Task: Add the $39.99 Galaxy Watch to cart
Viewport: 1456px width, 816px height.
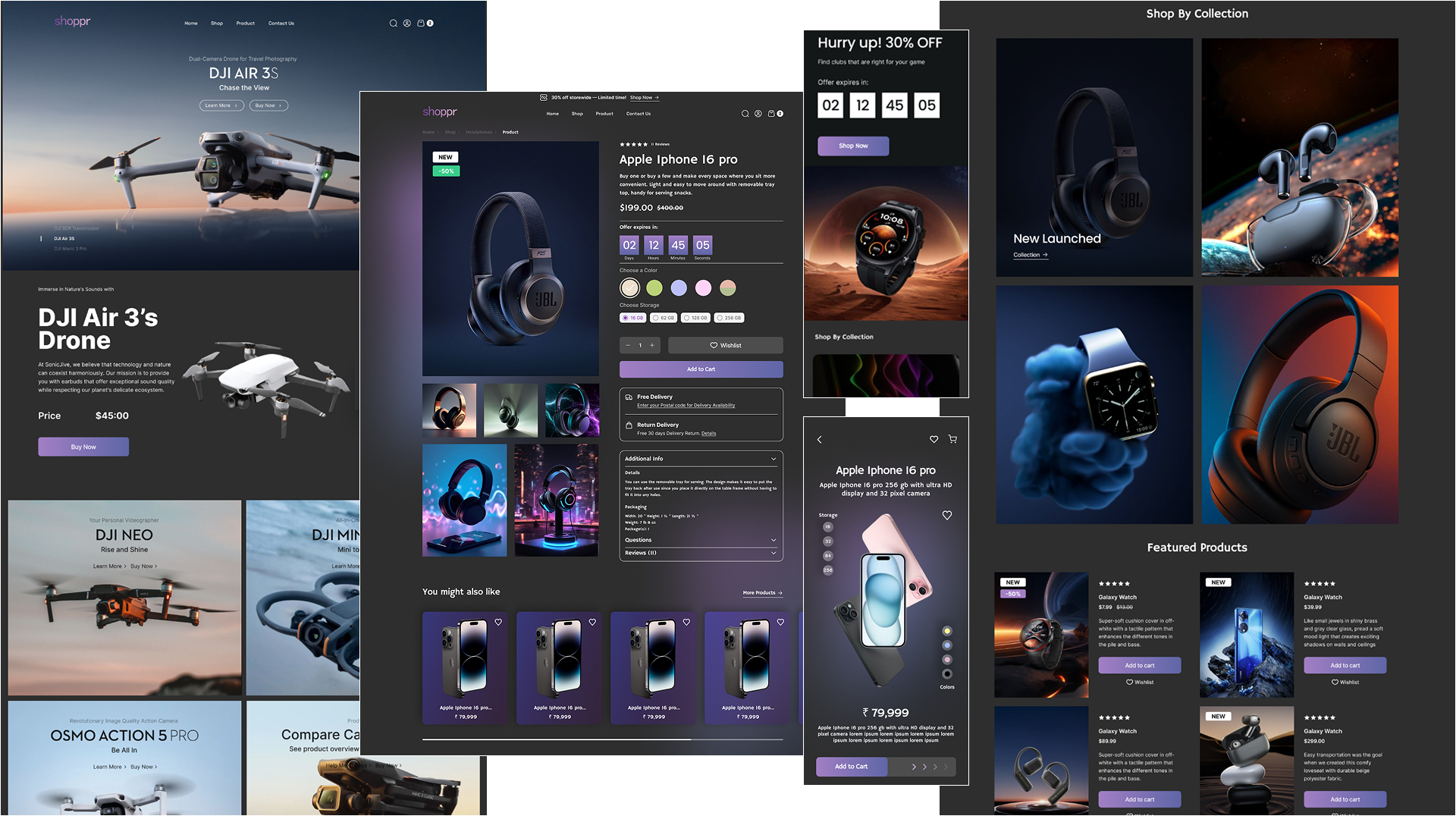Action: point(1345,666)
